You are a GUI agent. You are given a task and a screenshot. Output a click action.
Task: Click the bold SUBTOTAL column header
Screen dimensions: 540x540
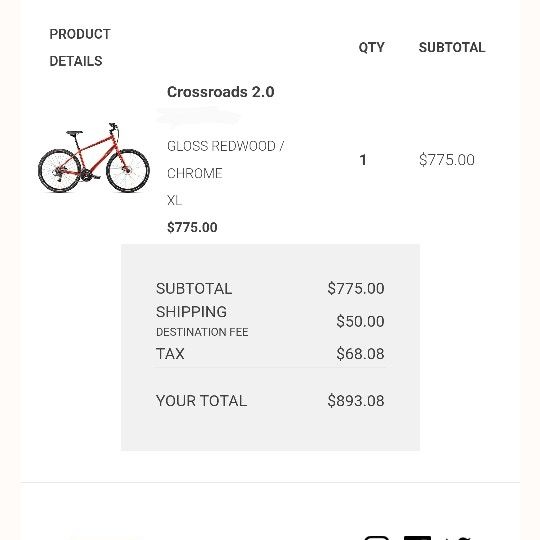tap(452, 48)
